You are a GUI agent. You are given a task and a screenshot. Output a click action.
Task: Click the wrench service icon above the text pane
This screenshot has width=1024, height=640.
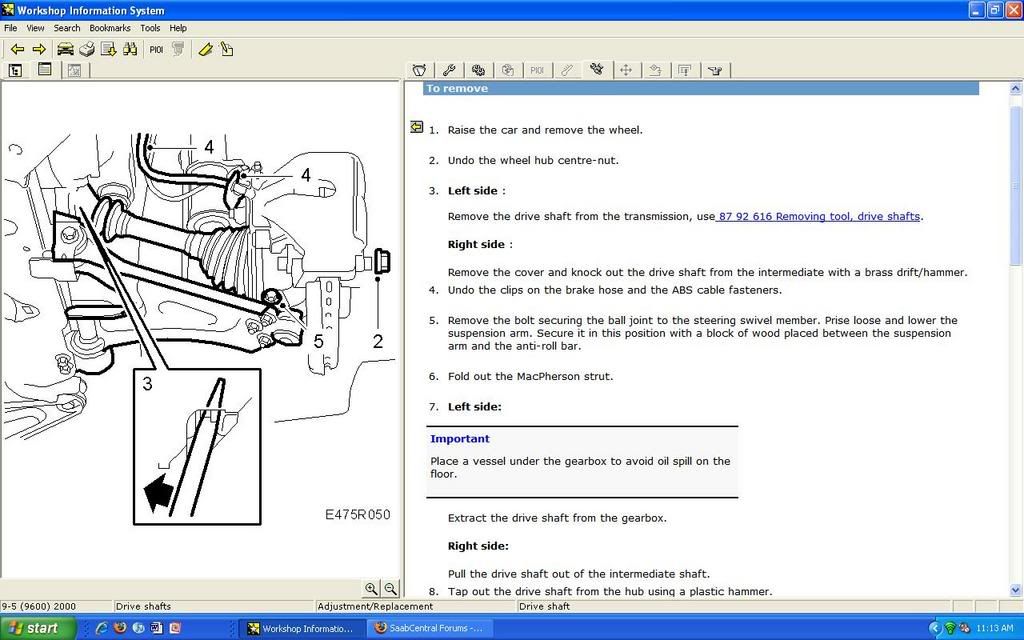pyautogui.click(x=448, y=69)
